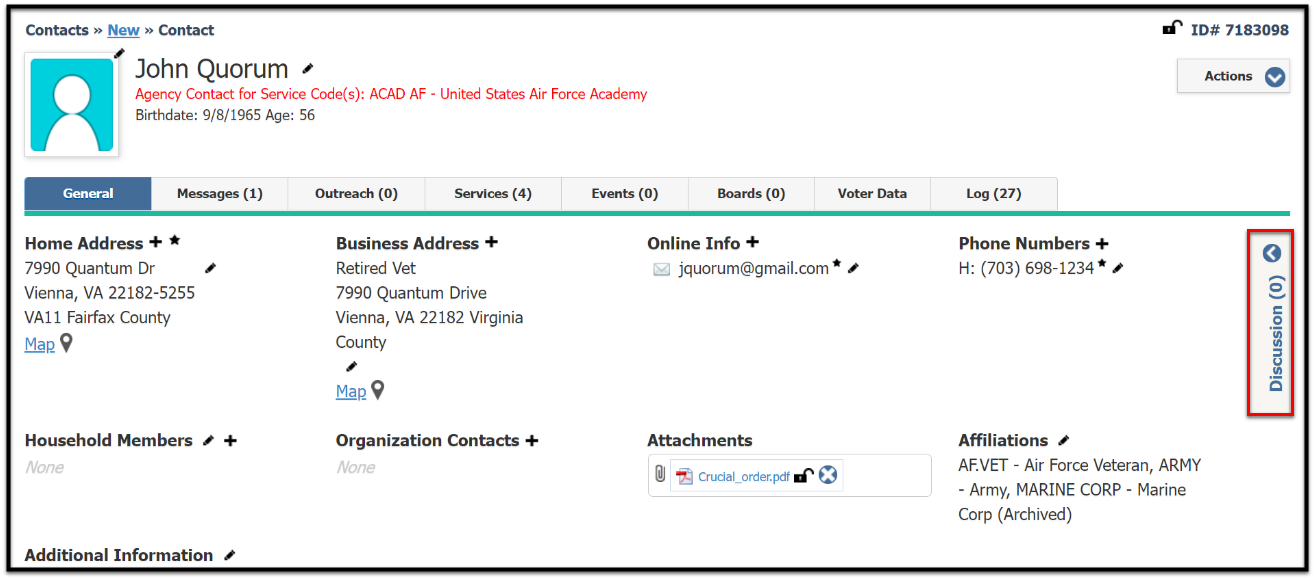The image size is (1315, 580).
Task: Edit the contact name John Quorum pencil
Action: click(x=308, y=69)
